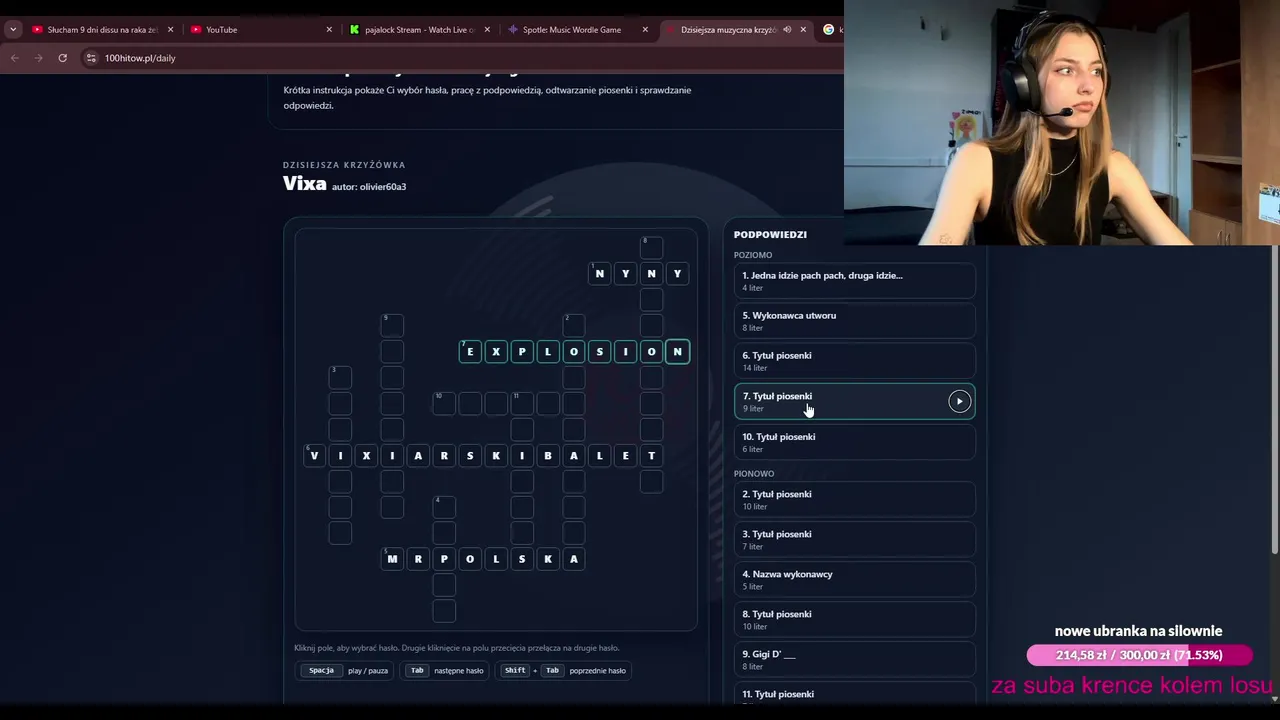Click the V cell numbered 6 in VIXIARSKIBALET

click(x=314, y=455)
